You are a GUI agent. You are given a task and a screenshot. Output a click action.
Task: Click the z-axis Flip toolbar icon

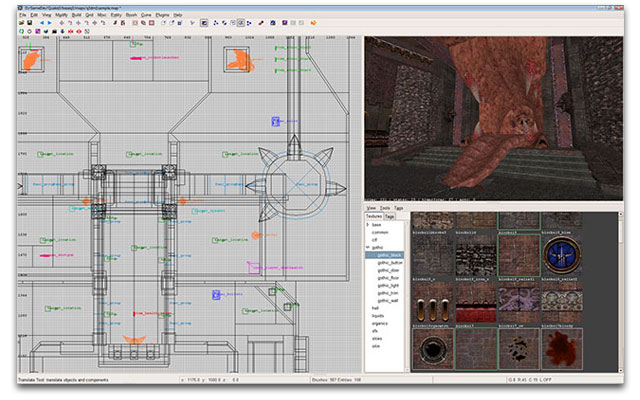tap(95, 23)
